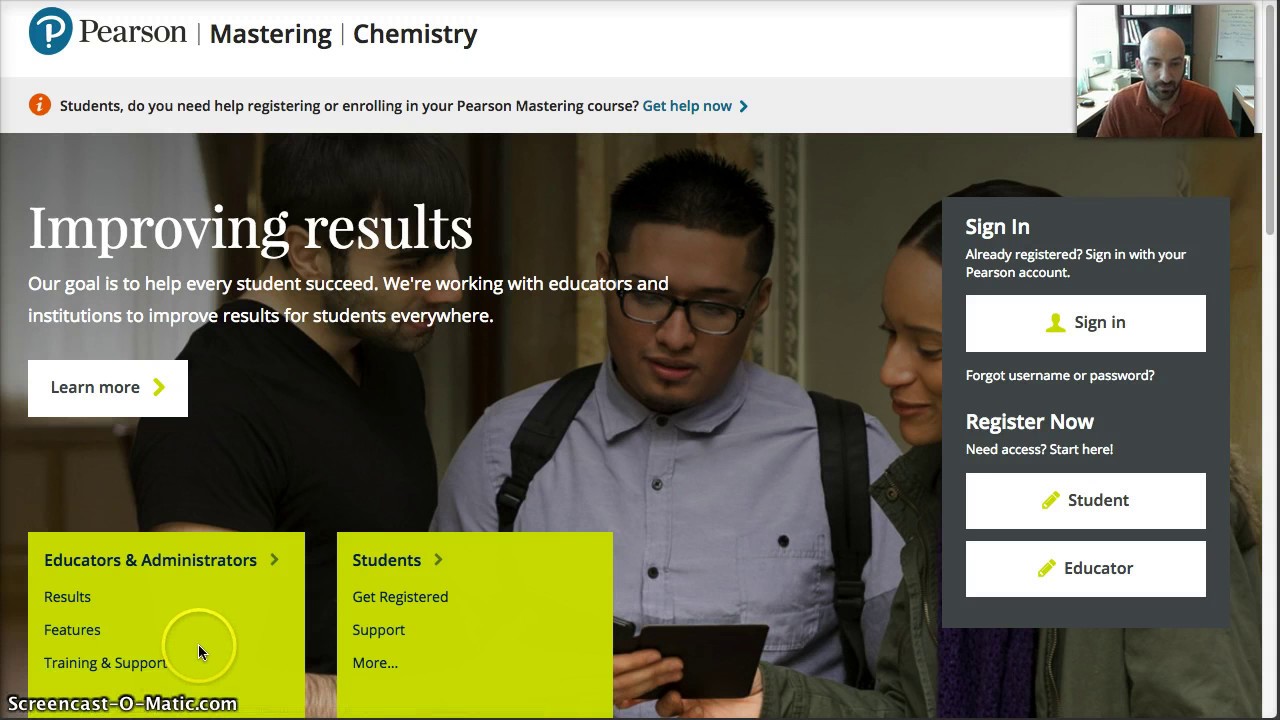Click chevron next to Get help now
This screenshot has height=720, width=1280.
click(x=743, y=106)
